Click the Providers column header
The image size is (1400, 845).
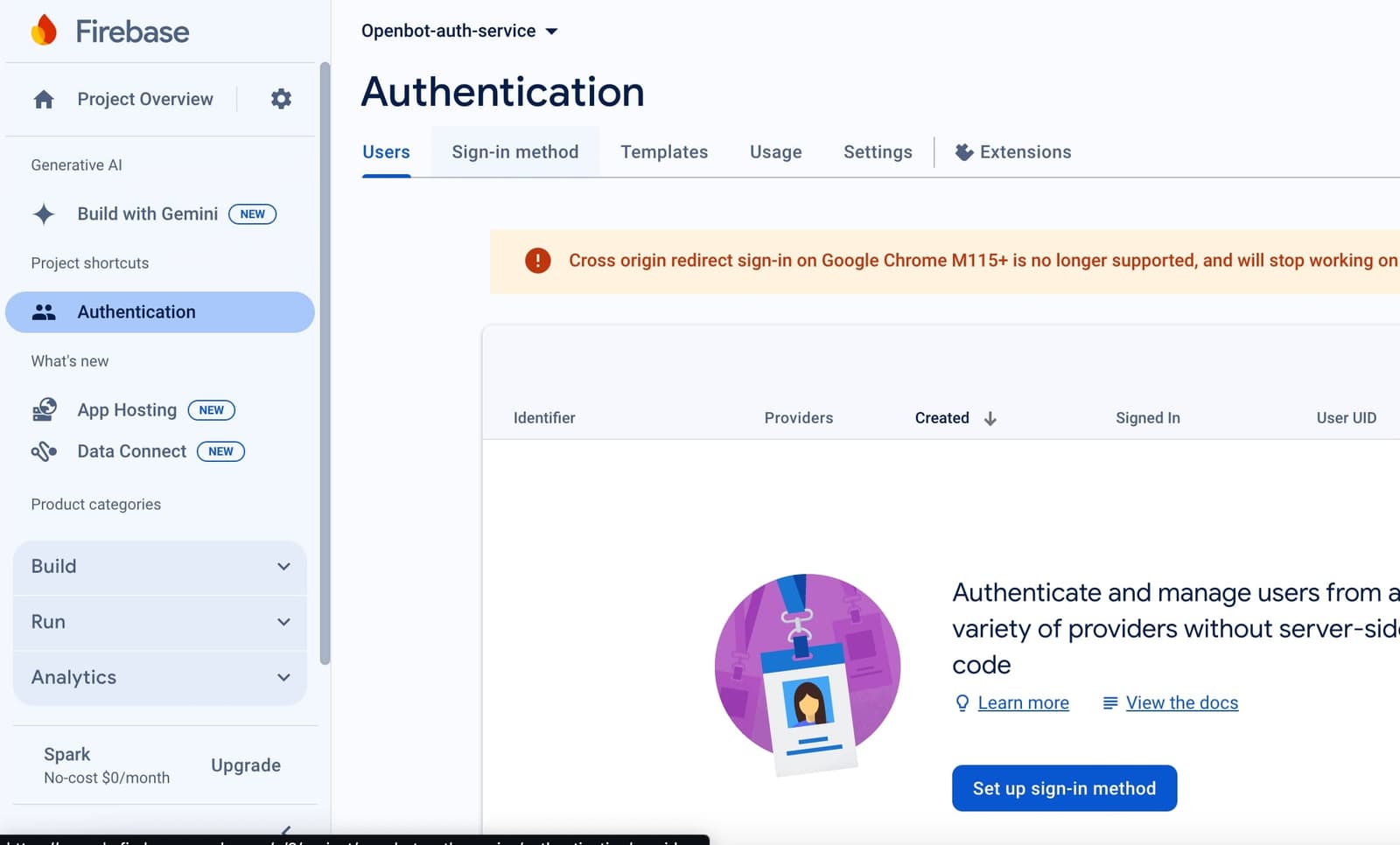coord(799,418)
